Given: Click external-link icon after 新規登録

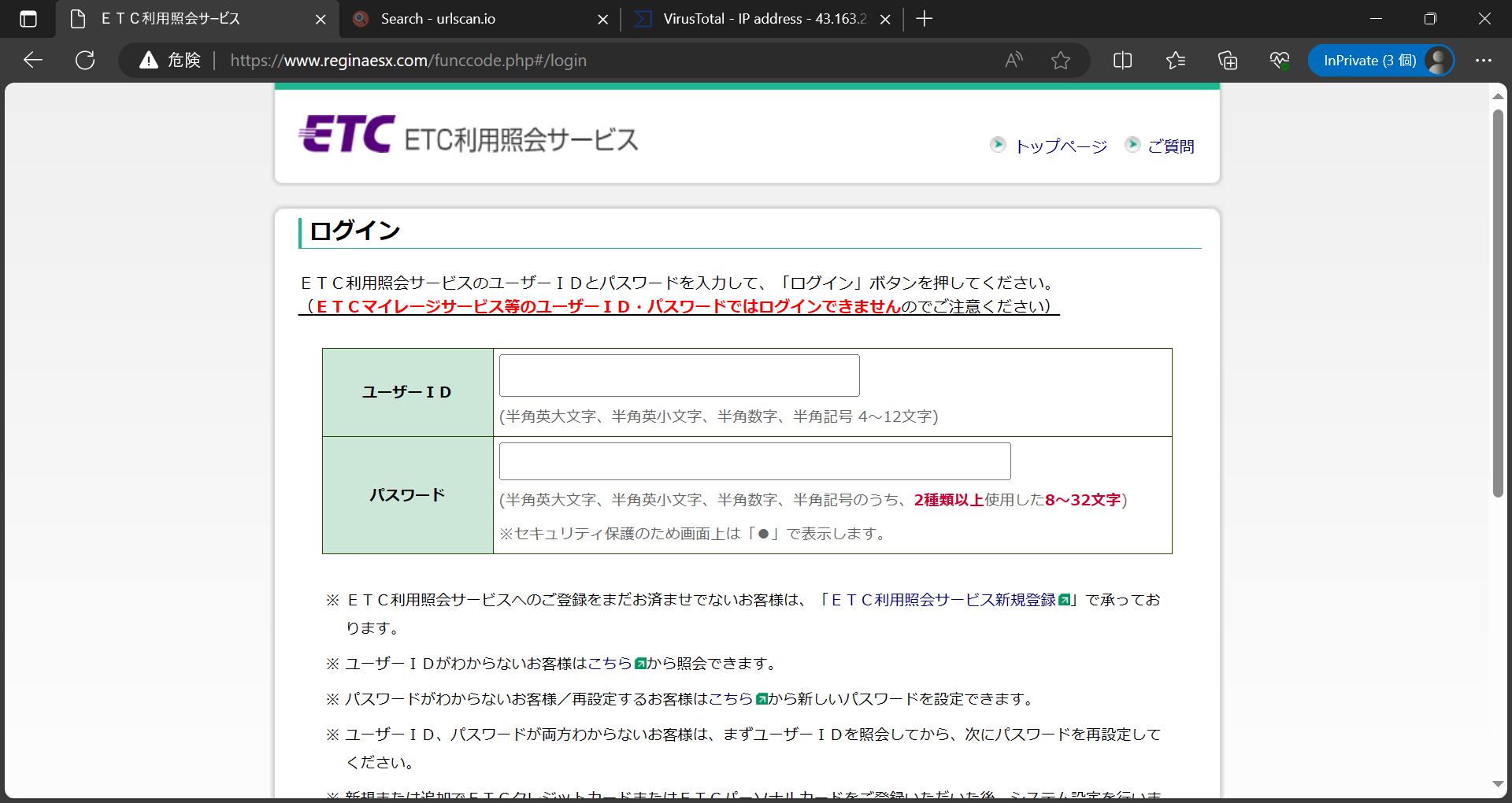Looking at the screenshot, I should pos(1065,600).
